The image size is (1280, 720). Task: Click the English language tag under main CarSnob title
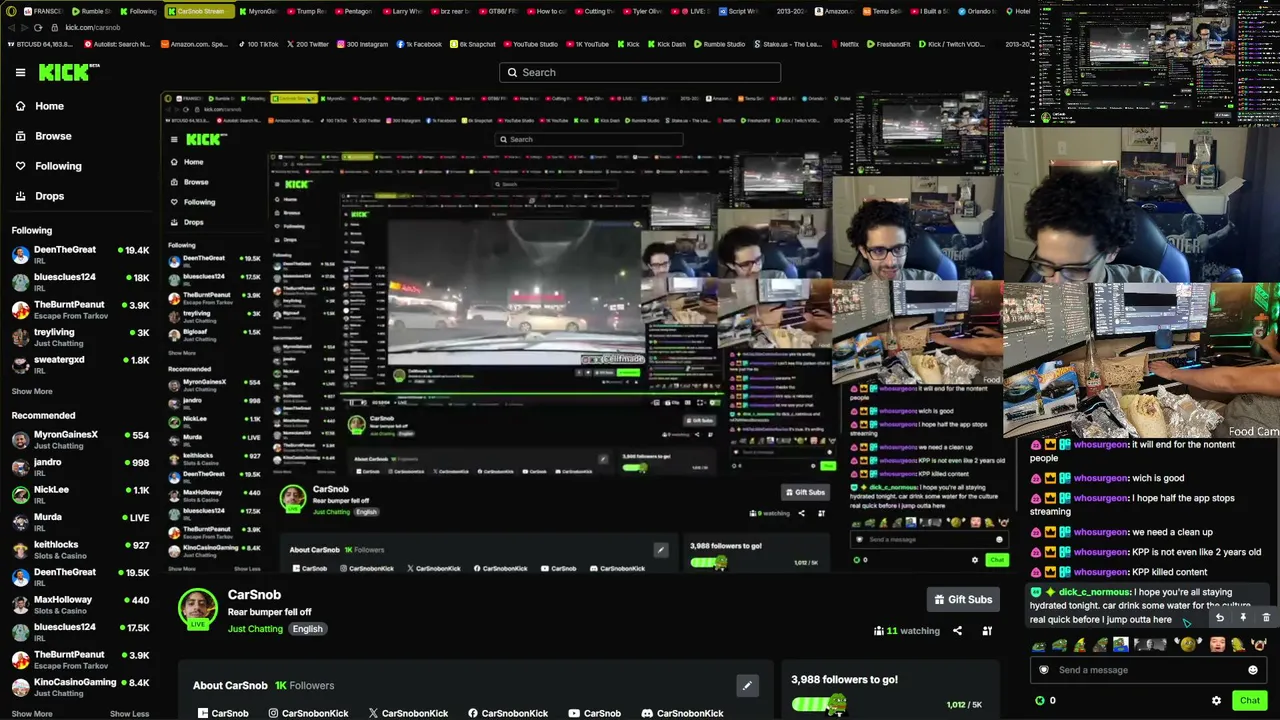[307, 629]
